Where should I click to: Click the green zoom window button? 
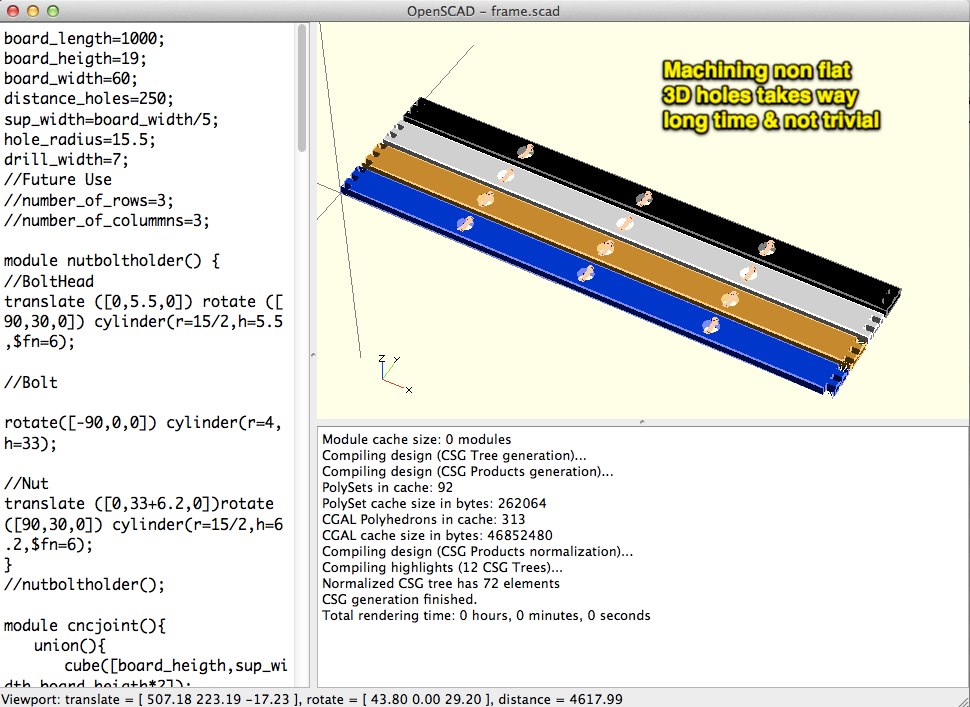click(x=53, y=11)
